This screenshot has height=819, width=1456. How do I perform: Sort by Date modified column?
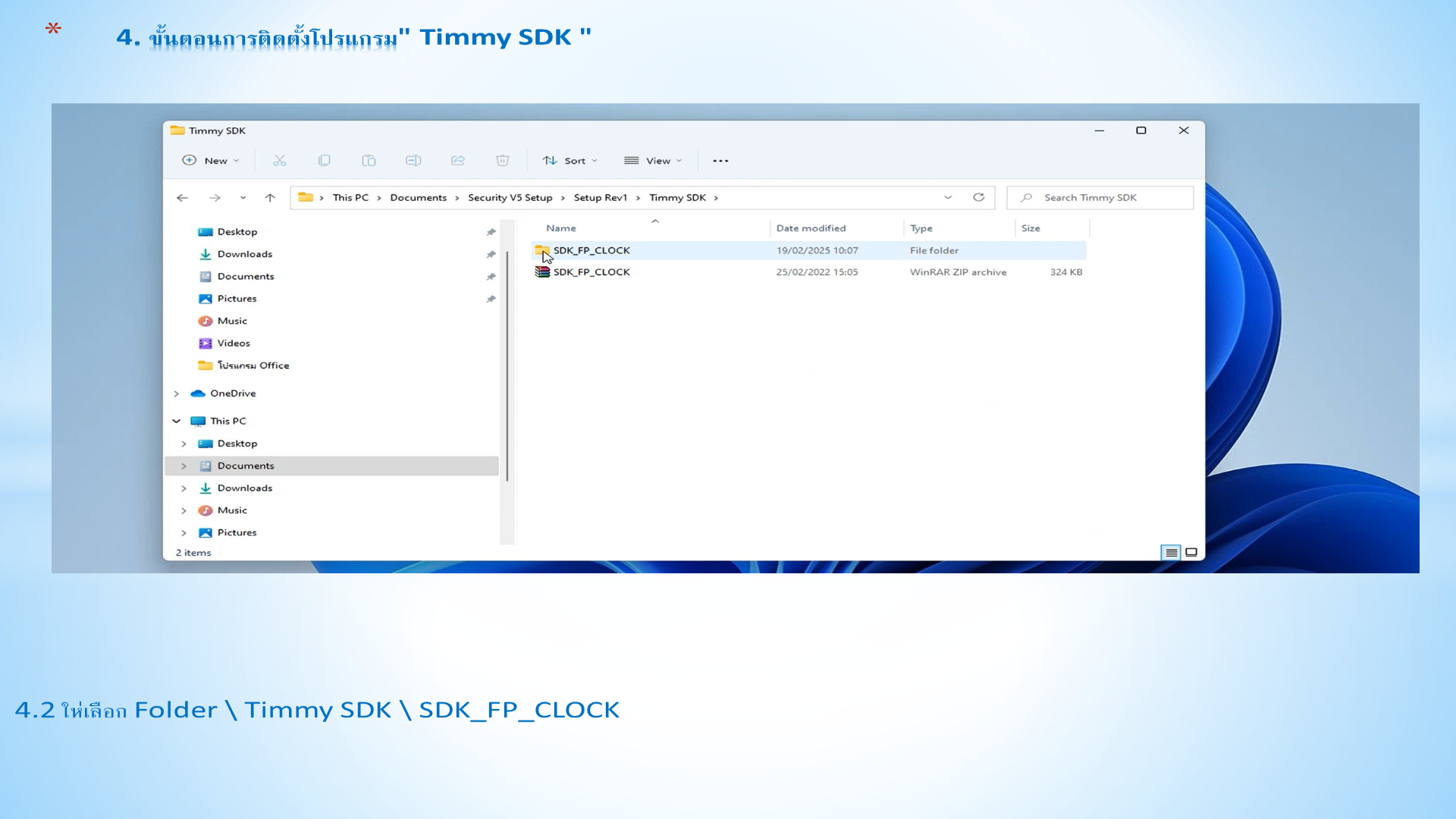pyautogui.click(x=811, y=228)
